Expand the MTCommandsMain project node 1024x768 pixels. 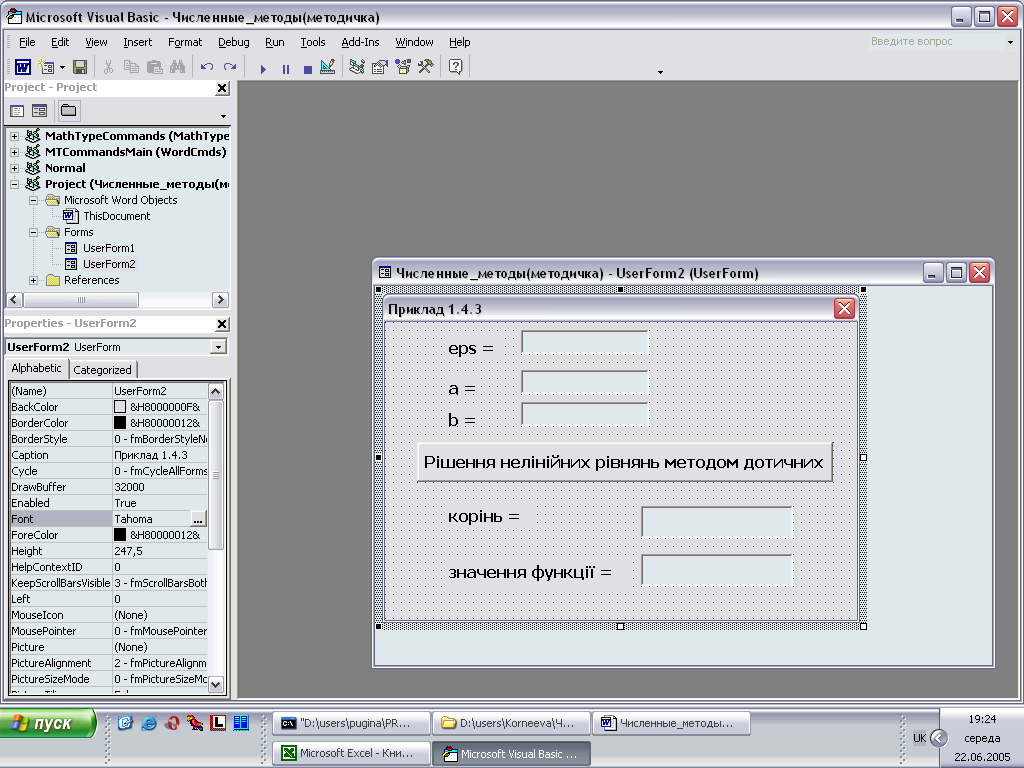[x=14, y=152]
